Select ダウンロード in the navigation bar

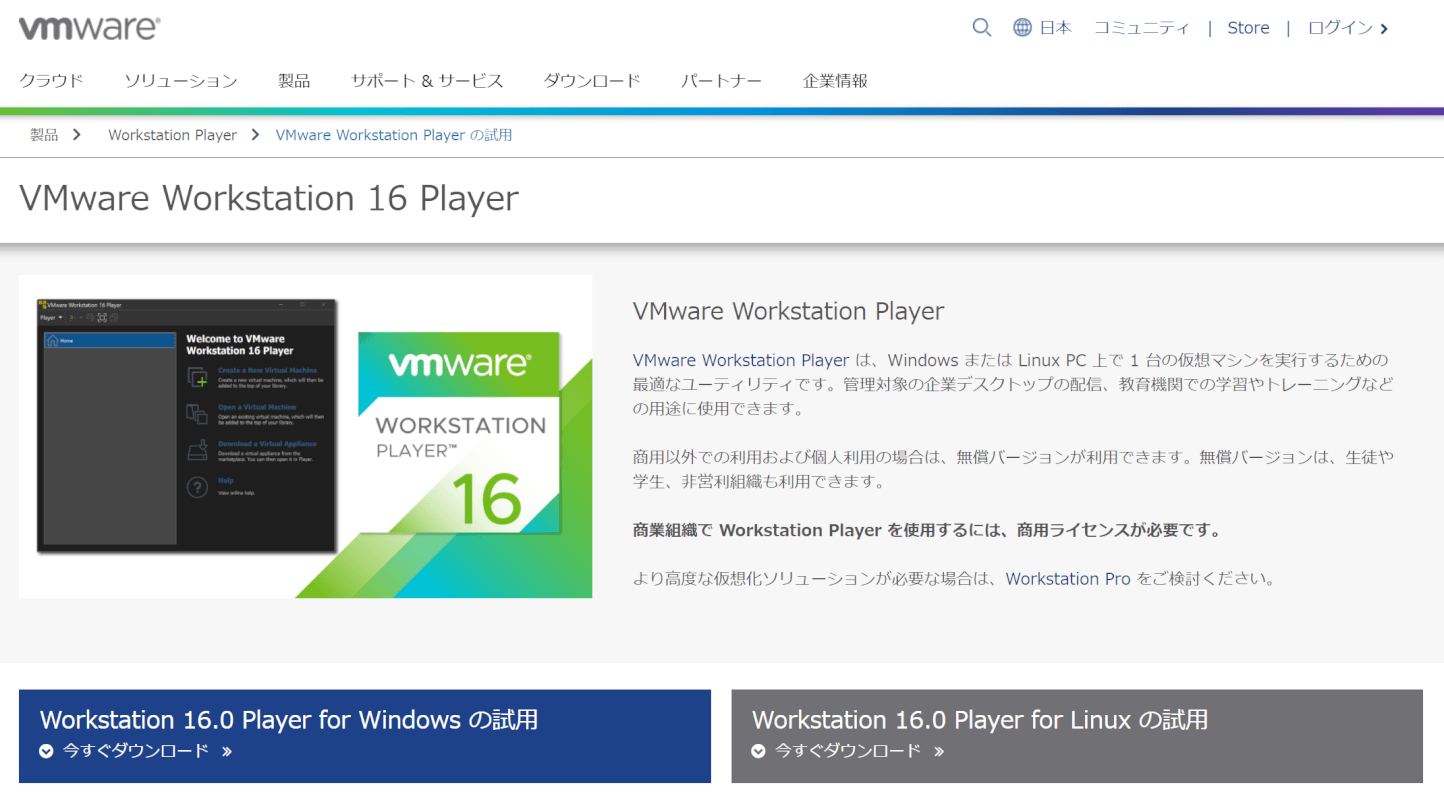click(591, 80)
